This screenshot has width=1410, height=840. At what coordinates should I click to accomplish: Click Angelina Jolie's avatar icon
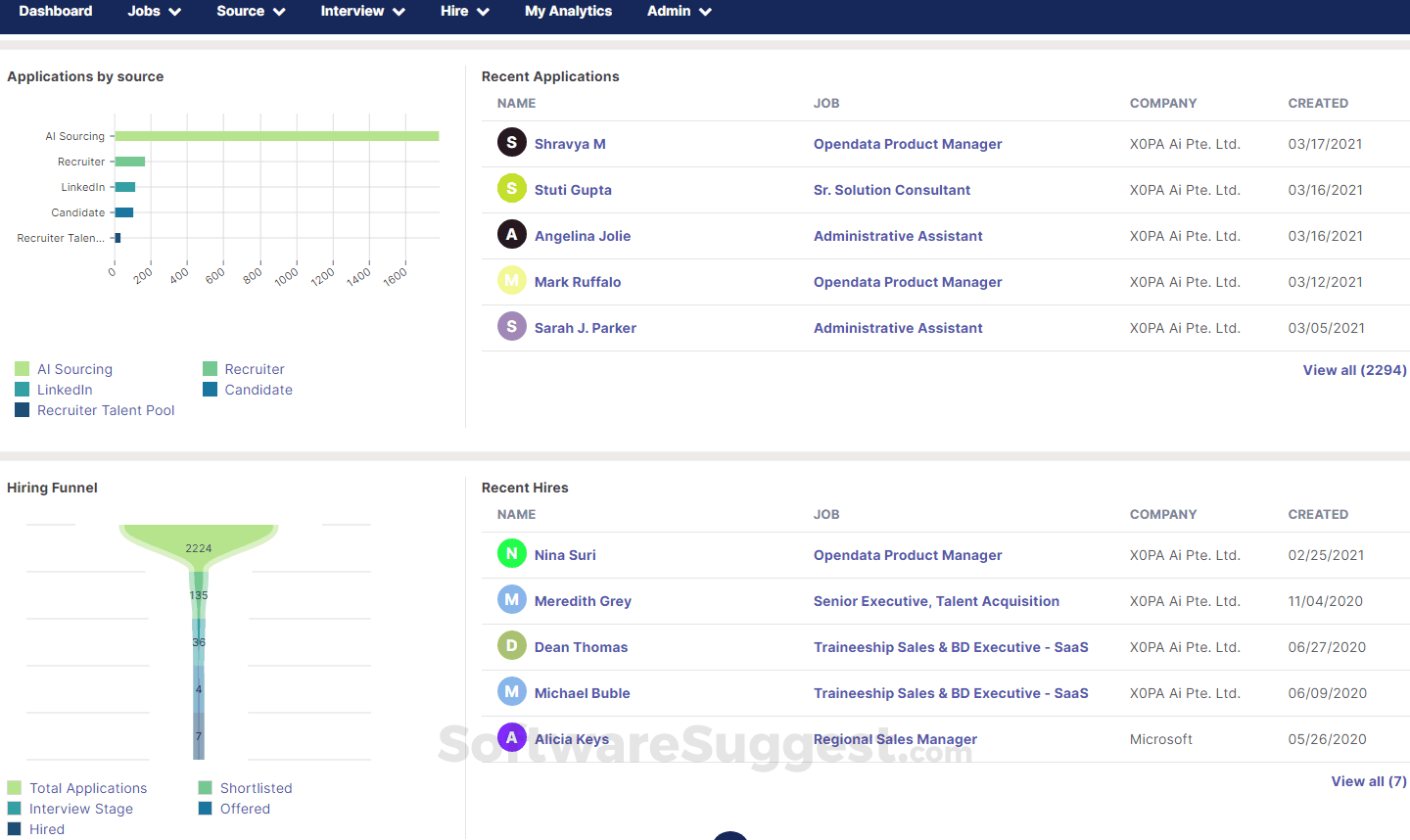pyautogui.click(x=511, y=235)
